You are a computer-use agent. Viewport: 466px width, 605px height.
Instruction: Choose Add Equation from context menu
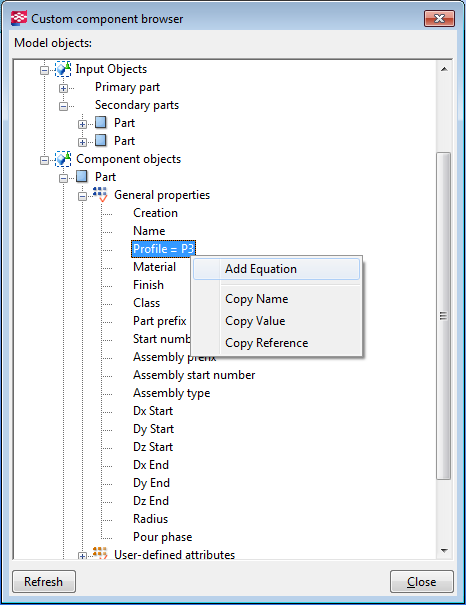276,269
